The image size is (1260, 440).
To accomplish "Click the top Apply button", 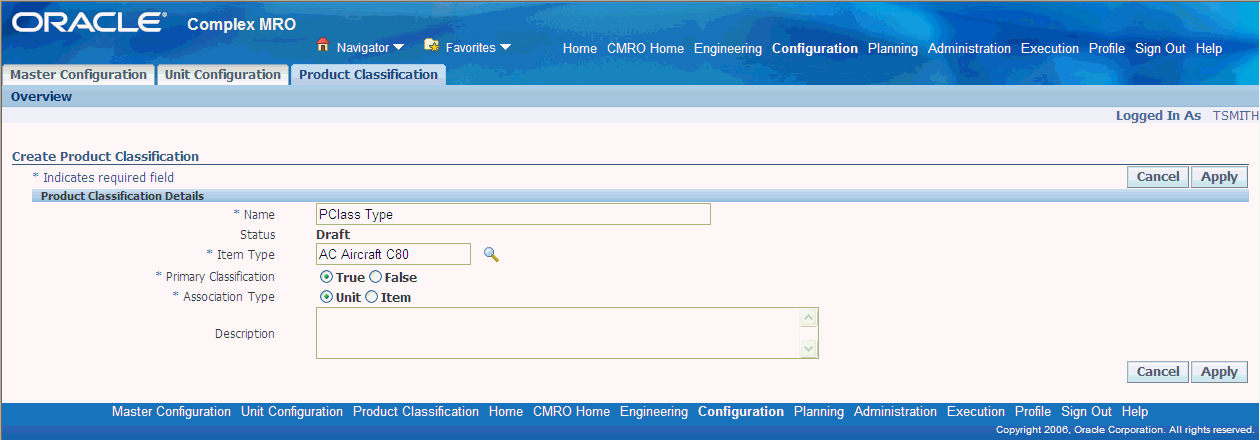I will tap(1219, 177).
